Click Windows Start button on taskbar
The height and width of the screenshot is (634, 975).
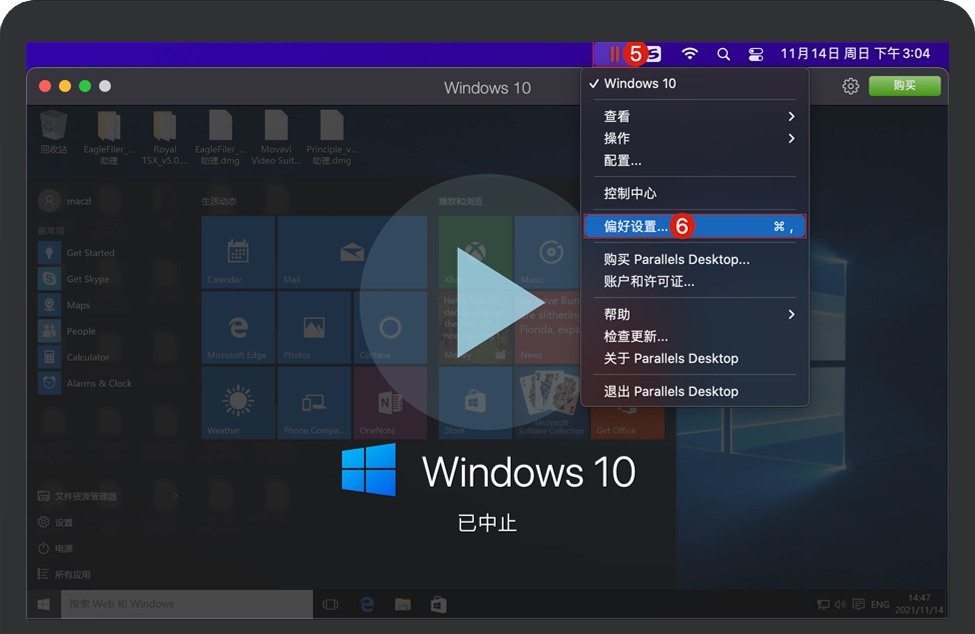coord(44,604)
